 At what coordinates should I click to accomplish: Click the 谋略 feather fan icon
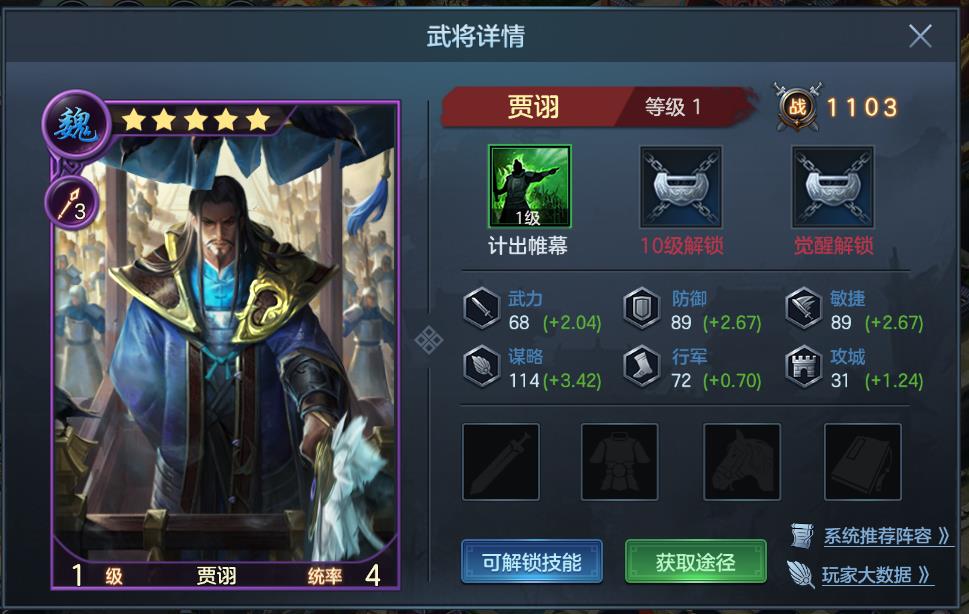pyautogui.click(x=481, y=366)
